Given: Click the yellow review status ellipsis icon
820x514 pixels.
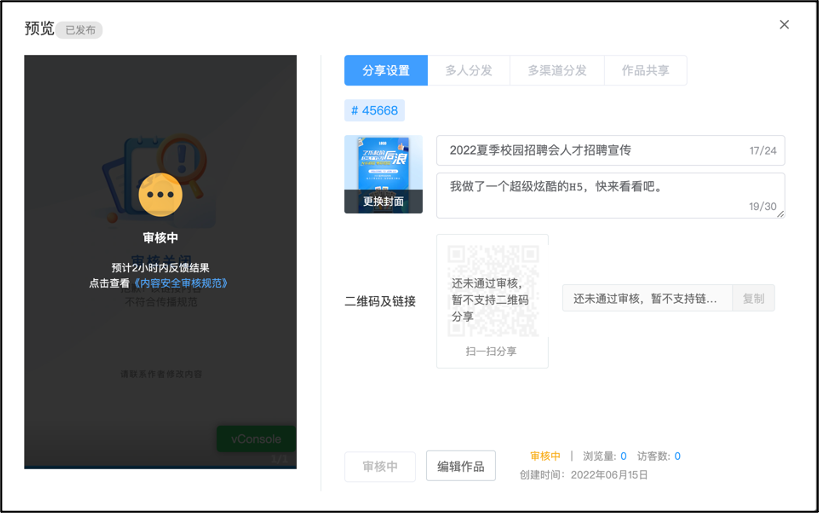Looking at the screenshot, I should [x=160, y=195].
